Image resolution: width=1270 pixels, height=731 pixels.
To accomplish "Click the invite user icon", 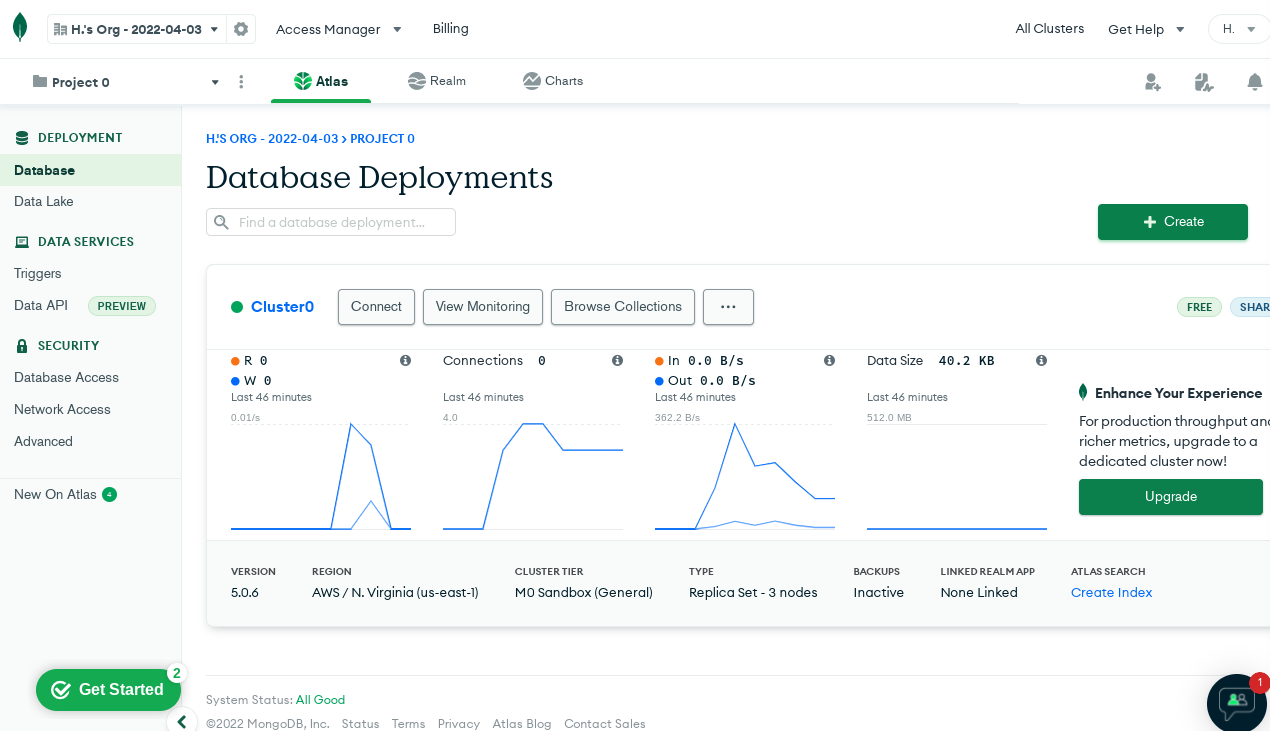I will (1152, 82).
